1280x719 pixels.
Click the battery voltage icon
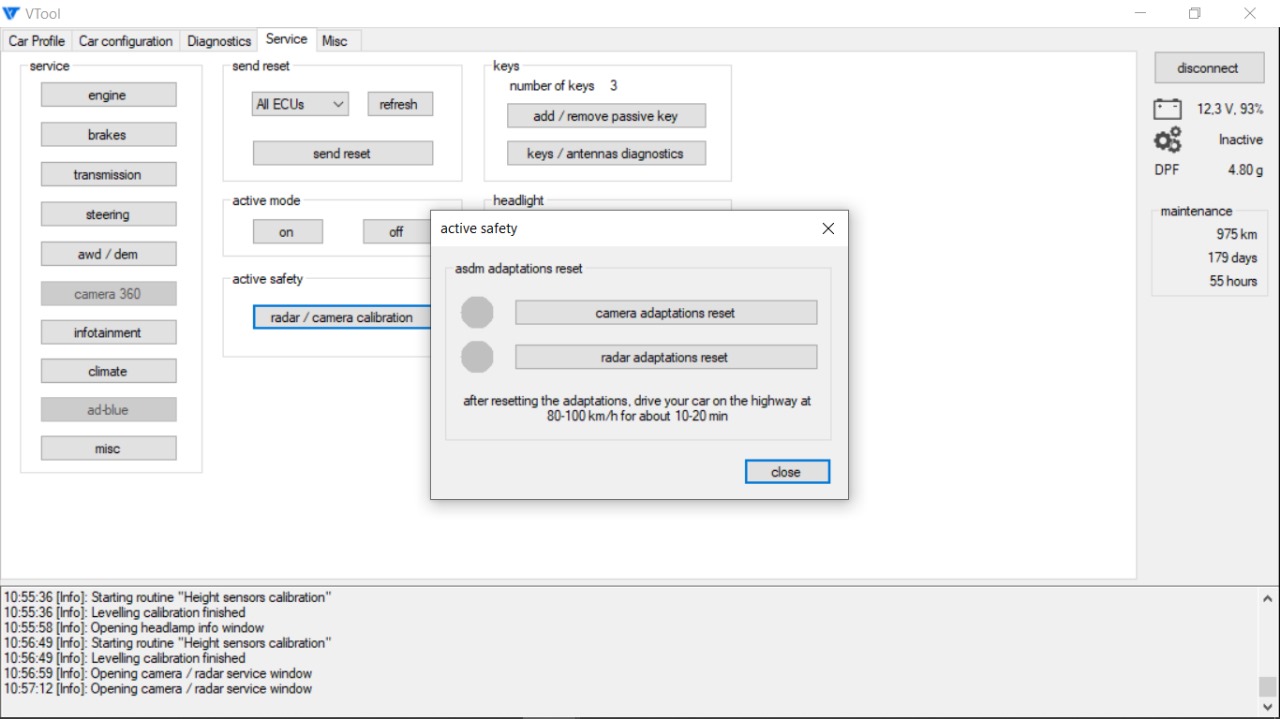coord(1167,109)
